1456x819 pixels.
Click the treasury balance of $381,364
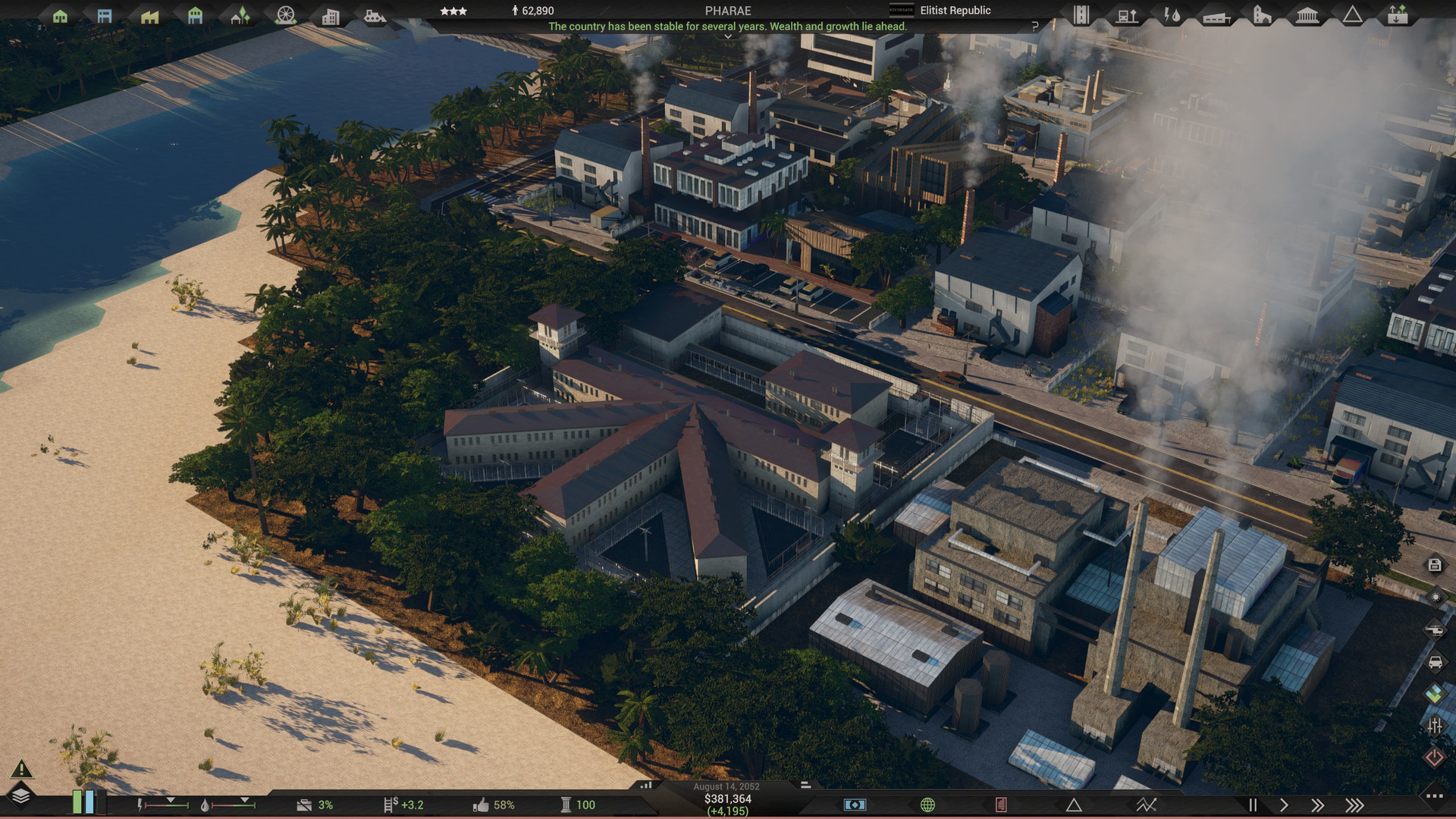click(726, 799)
